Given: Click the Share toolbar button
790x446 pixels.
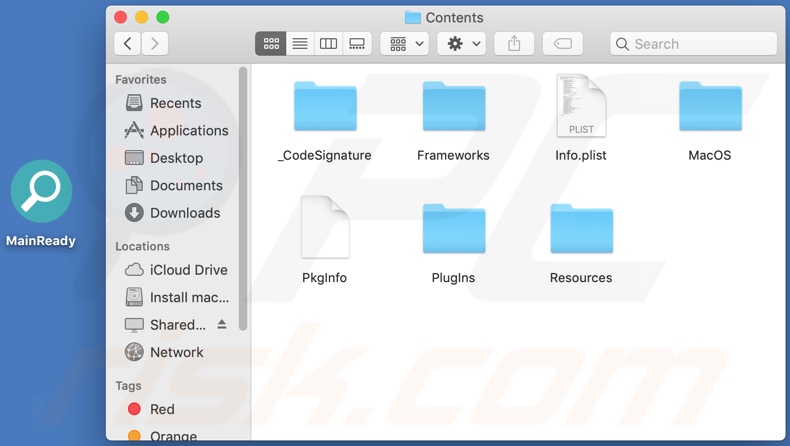Looking at the screenshot, I should (x=514, y=44).
